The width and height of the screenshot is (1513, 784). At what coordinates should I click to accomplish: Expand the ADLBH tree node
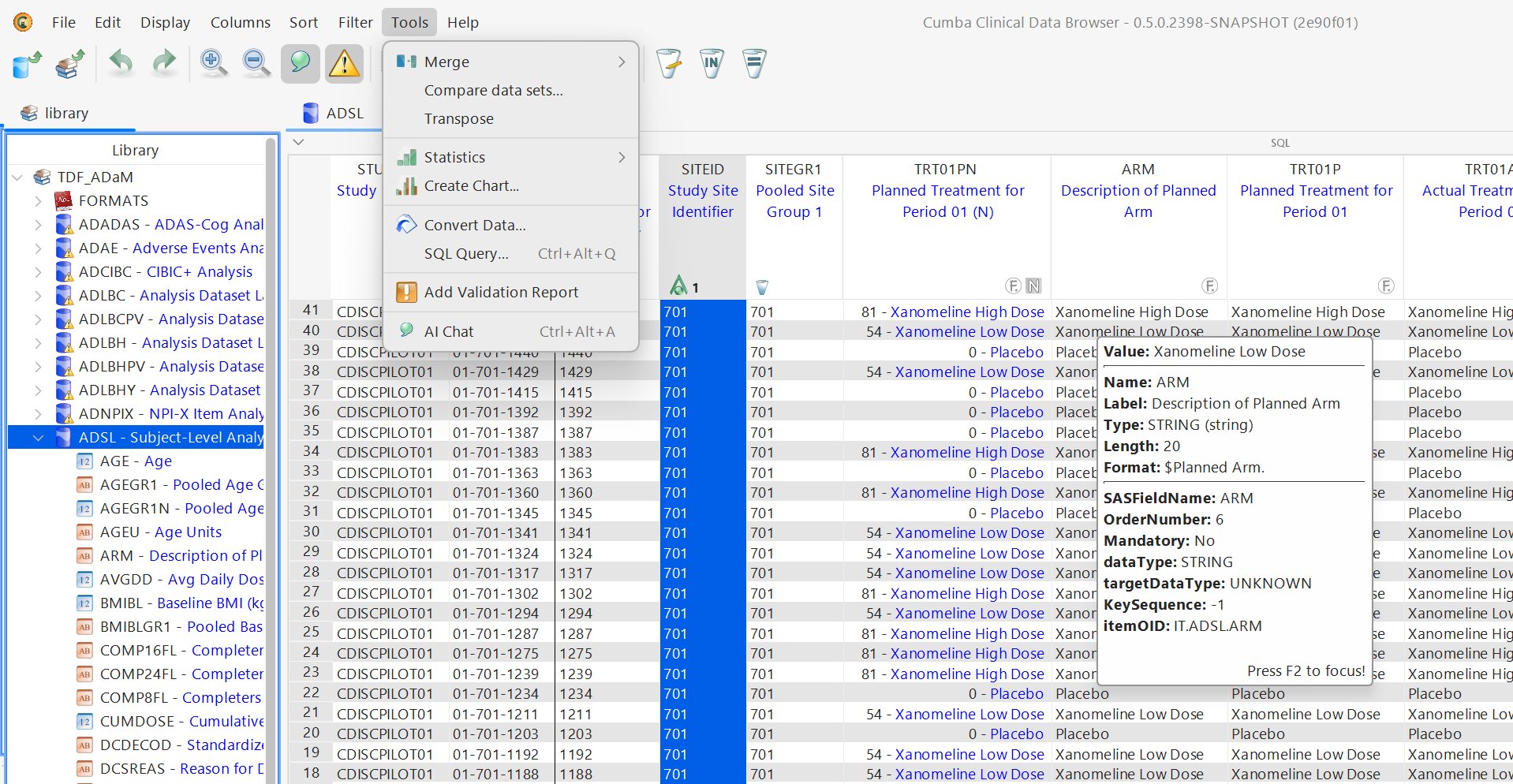pyautogui.click(x=38, y=343)
